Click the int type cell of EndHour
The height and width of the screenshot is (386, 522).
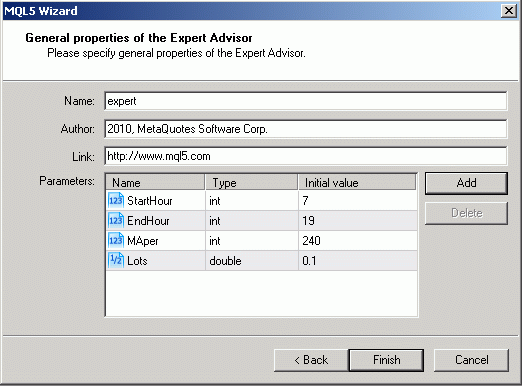coord(252,221)
